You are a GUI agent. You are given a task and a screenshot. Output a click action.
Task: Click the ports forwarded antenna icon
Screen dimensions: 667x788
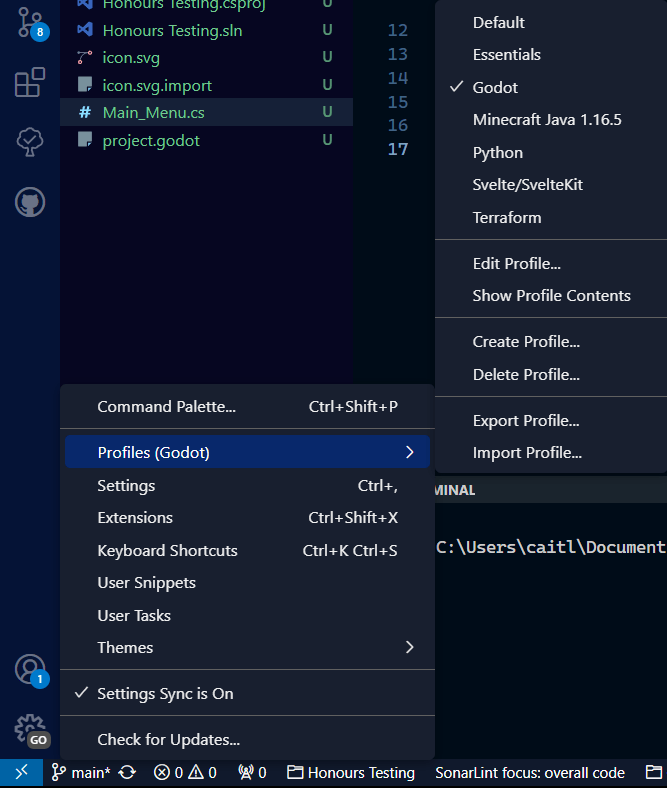pos(252,772)
